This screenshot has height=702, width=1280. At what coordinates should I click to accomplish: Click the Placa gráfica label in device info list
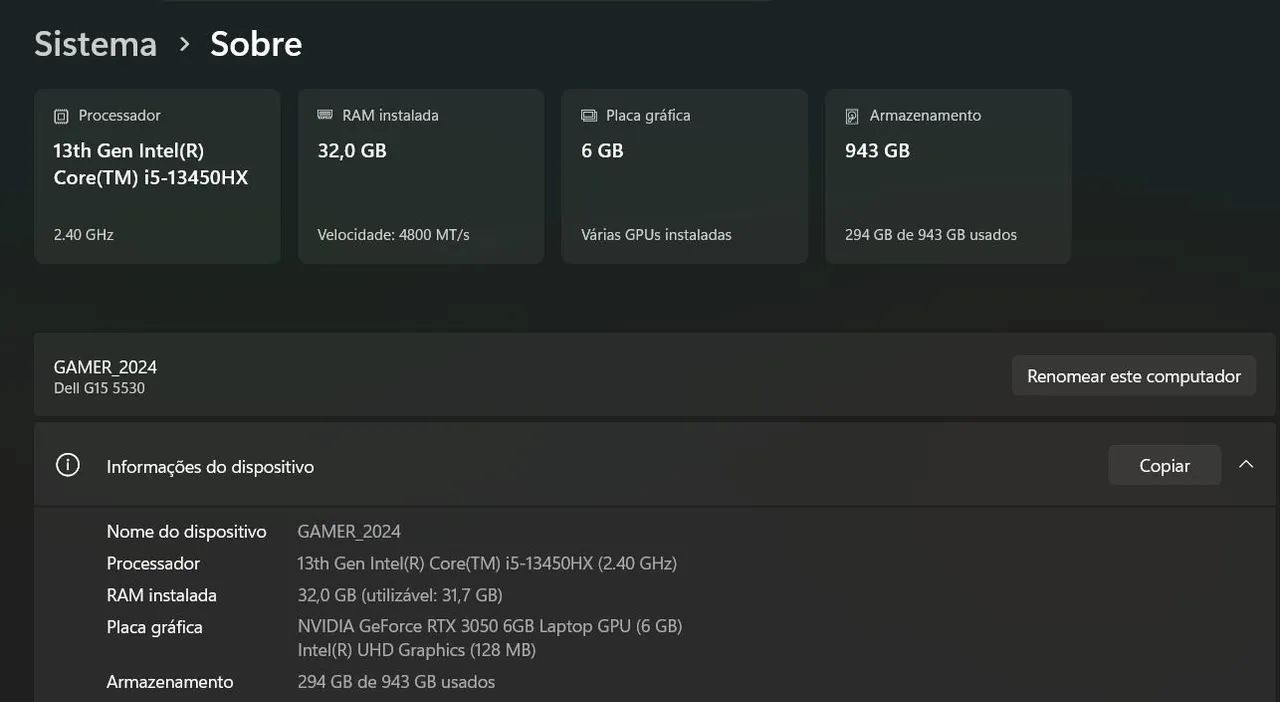[x=155, y=627]
